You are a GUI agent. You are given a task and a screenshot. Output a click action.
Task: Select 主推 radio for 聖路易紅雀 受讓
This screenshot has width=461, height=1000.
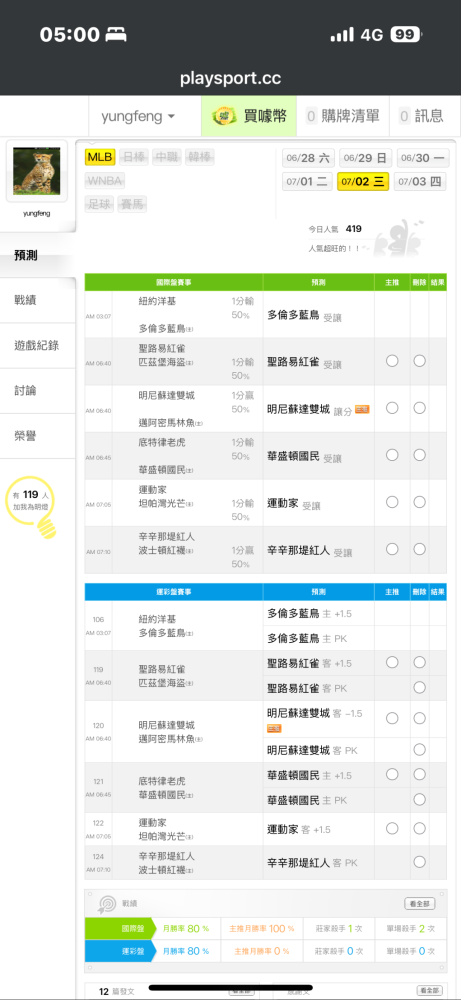pos(392,361)
